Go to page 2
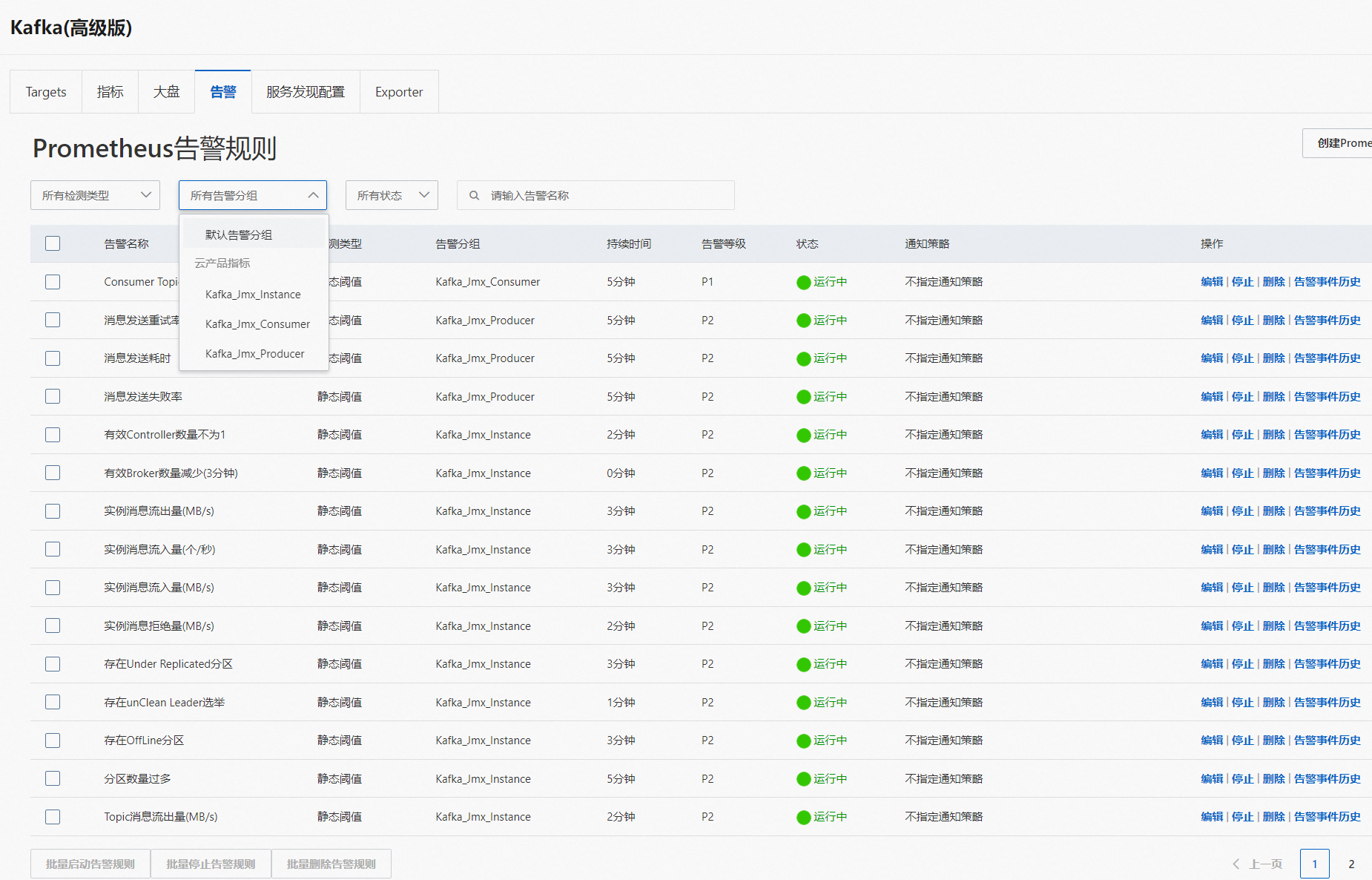 point(1351,864)
